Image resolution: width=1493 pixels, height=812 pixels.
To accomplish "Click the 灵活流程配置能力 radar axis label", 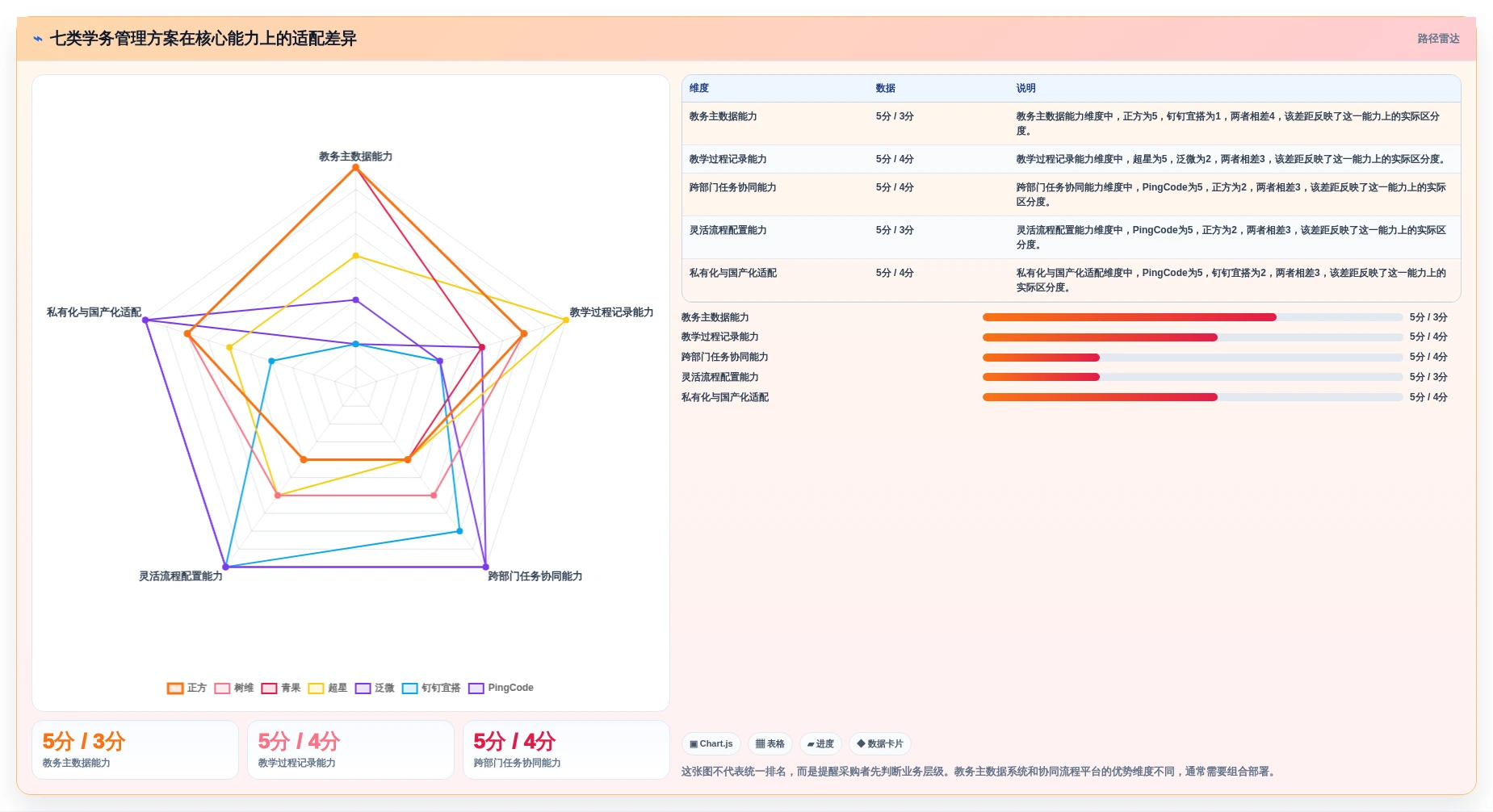I will 180,576.
